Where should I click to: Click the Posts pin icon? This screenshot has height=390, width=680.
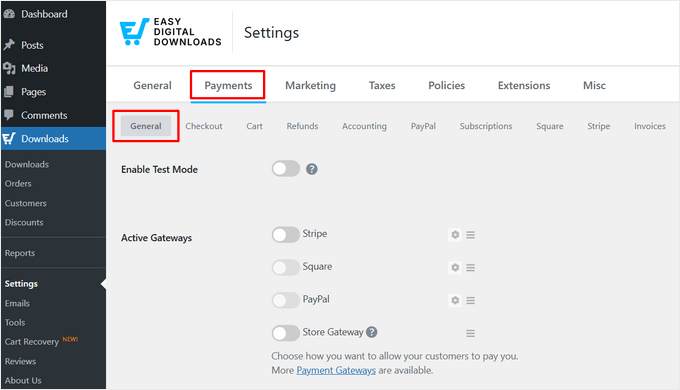tap(9, 45)
